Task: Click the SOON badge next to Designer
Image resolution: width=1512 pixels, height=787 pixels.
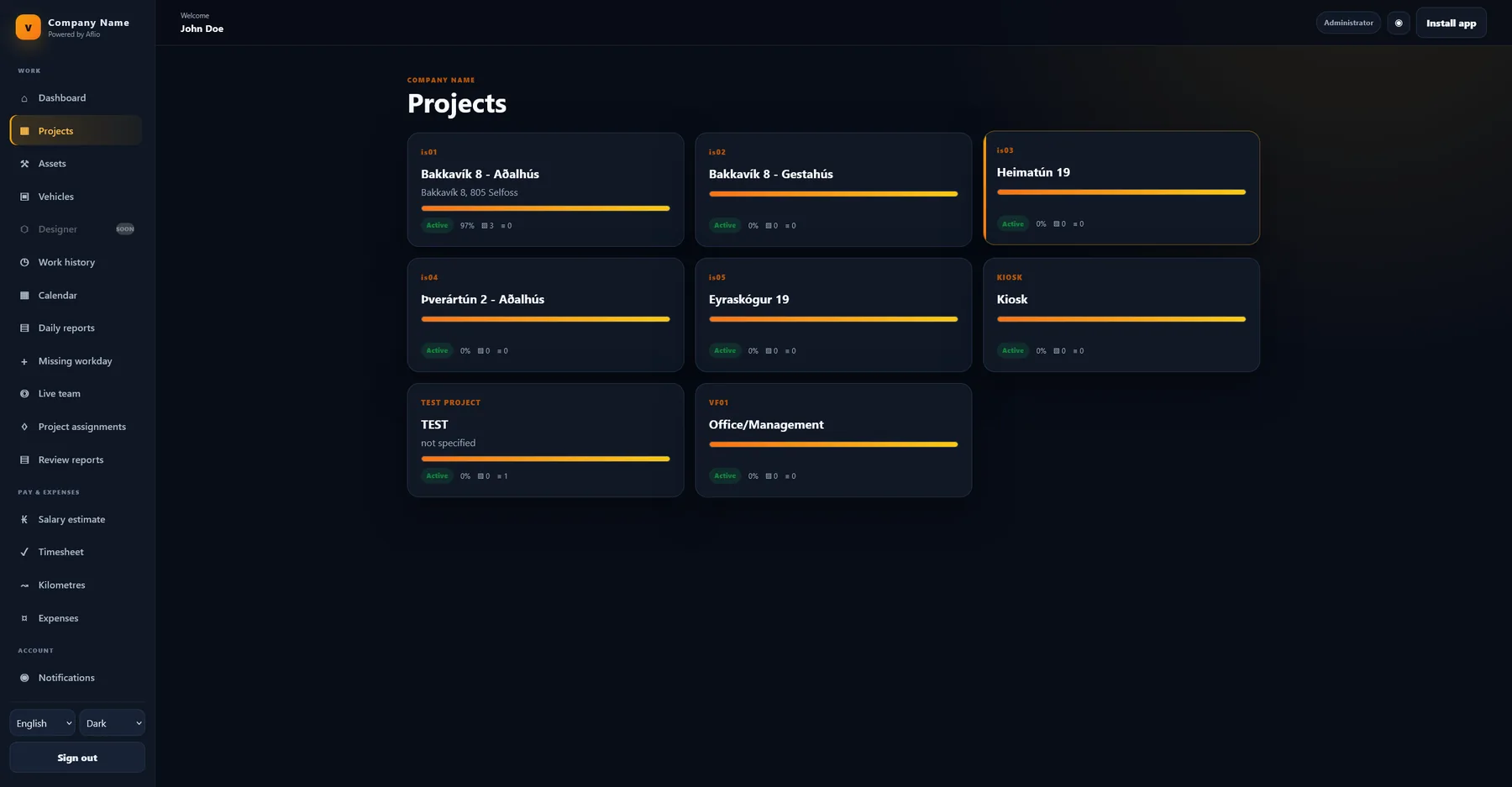Action: point(125,229)
